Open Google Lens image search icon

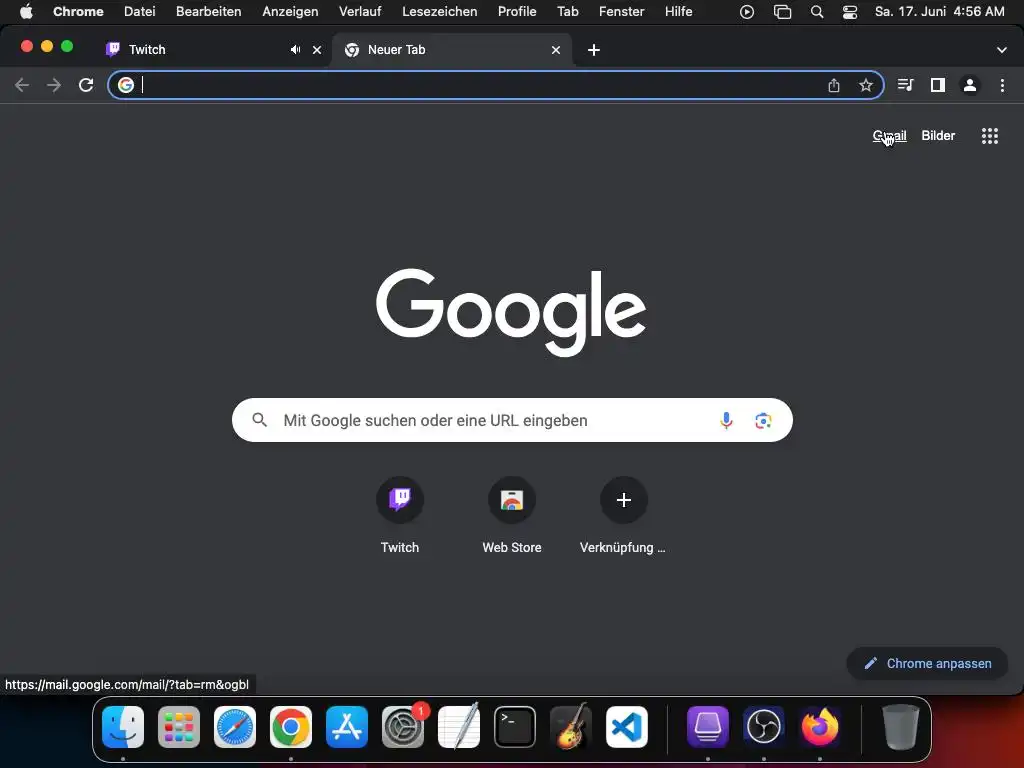[763, 420]
